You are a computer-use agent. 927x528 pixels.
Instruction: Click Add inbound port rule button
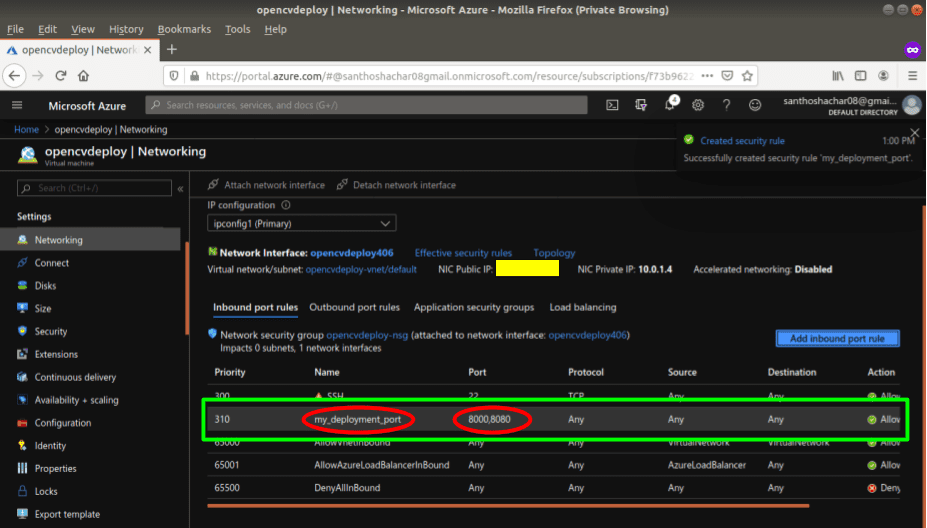point(837,339)
